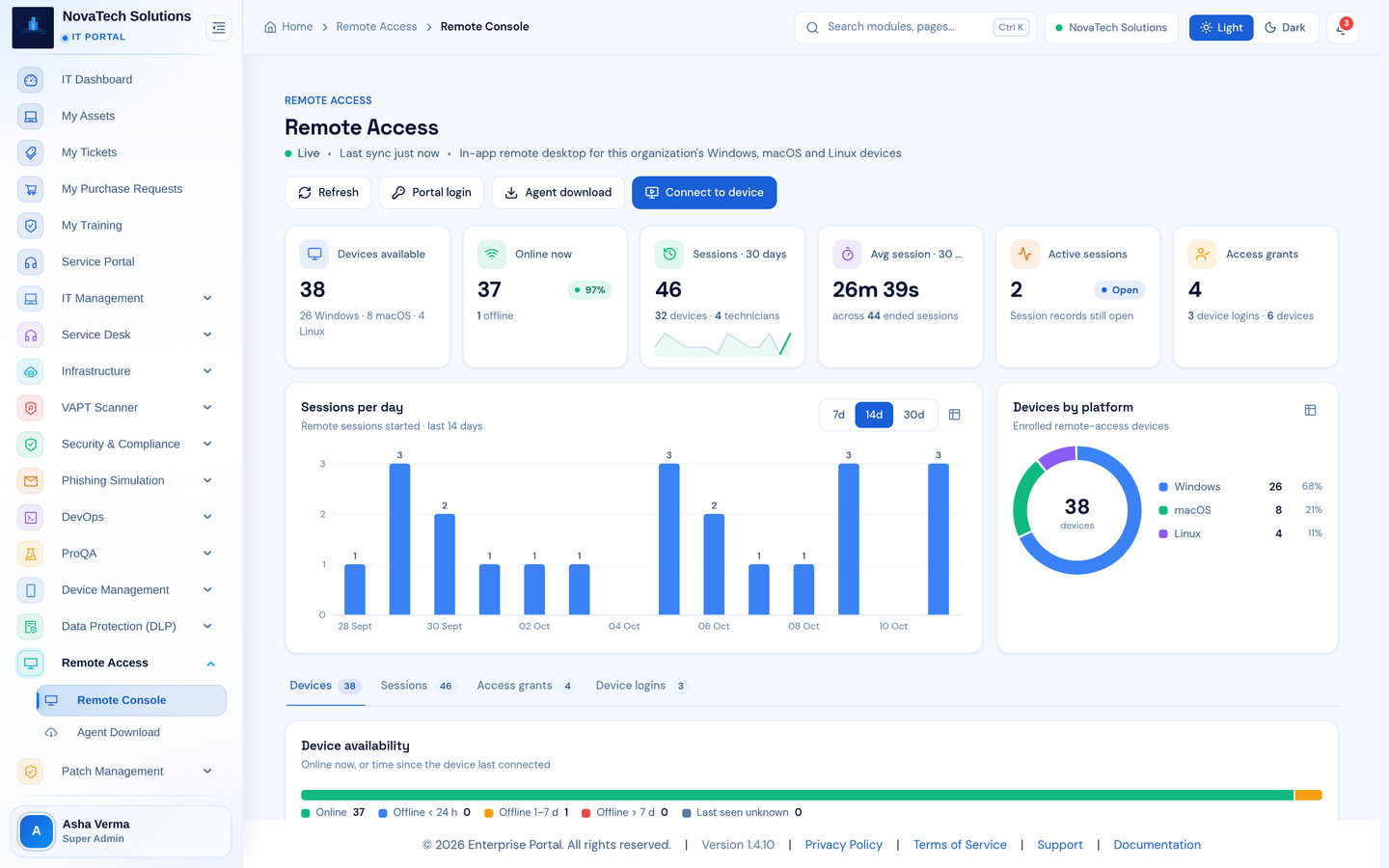
Task: Click the Agent download button
Action: [558, 193]
